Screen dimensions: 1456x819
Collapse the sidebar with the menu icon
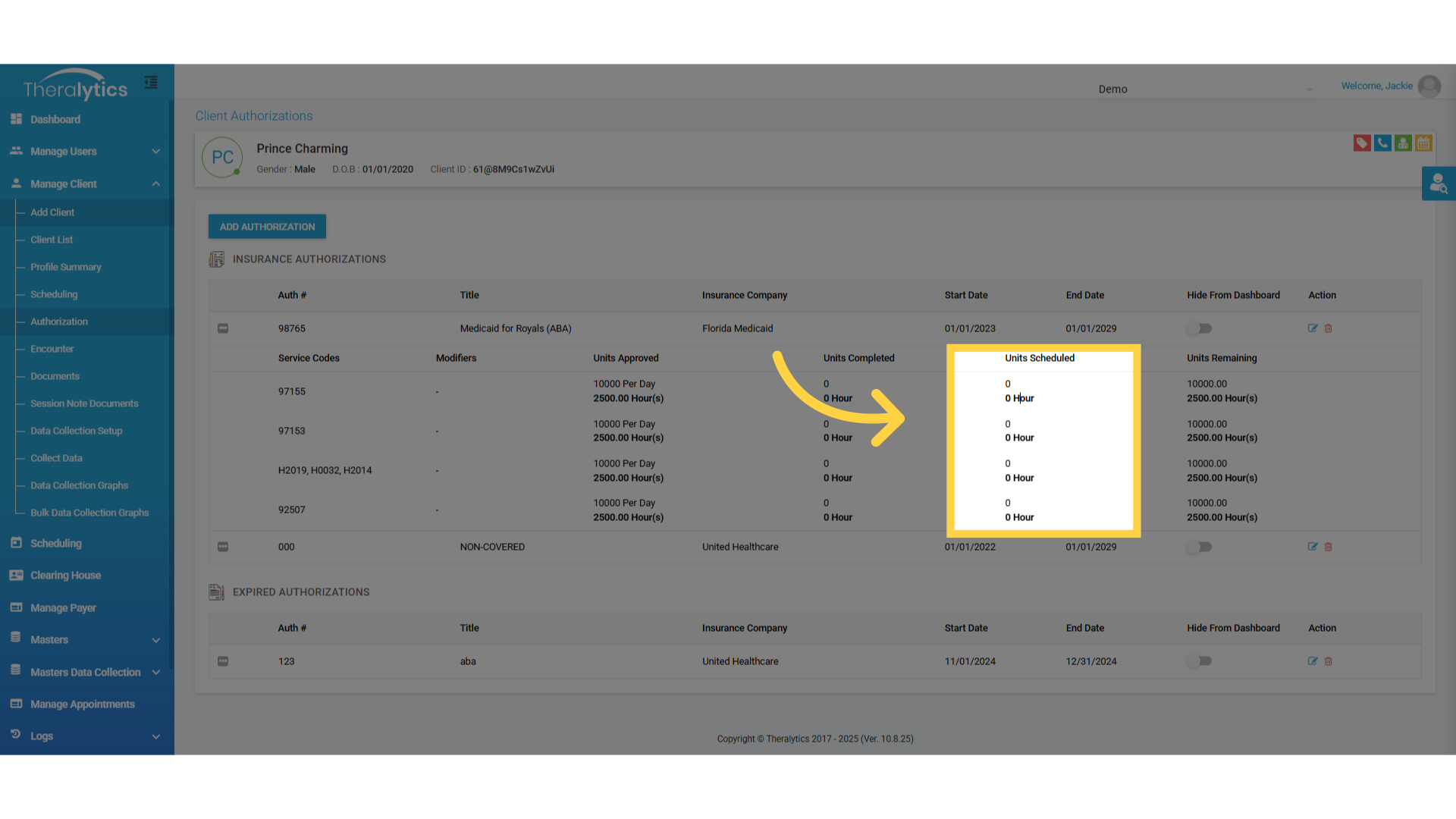151,82
